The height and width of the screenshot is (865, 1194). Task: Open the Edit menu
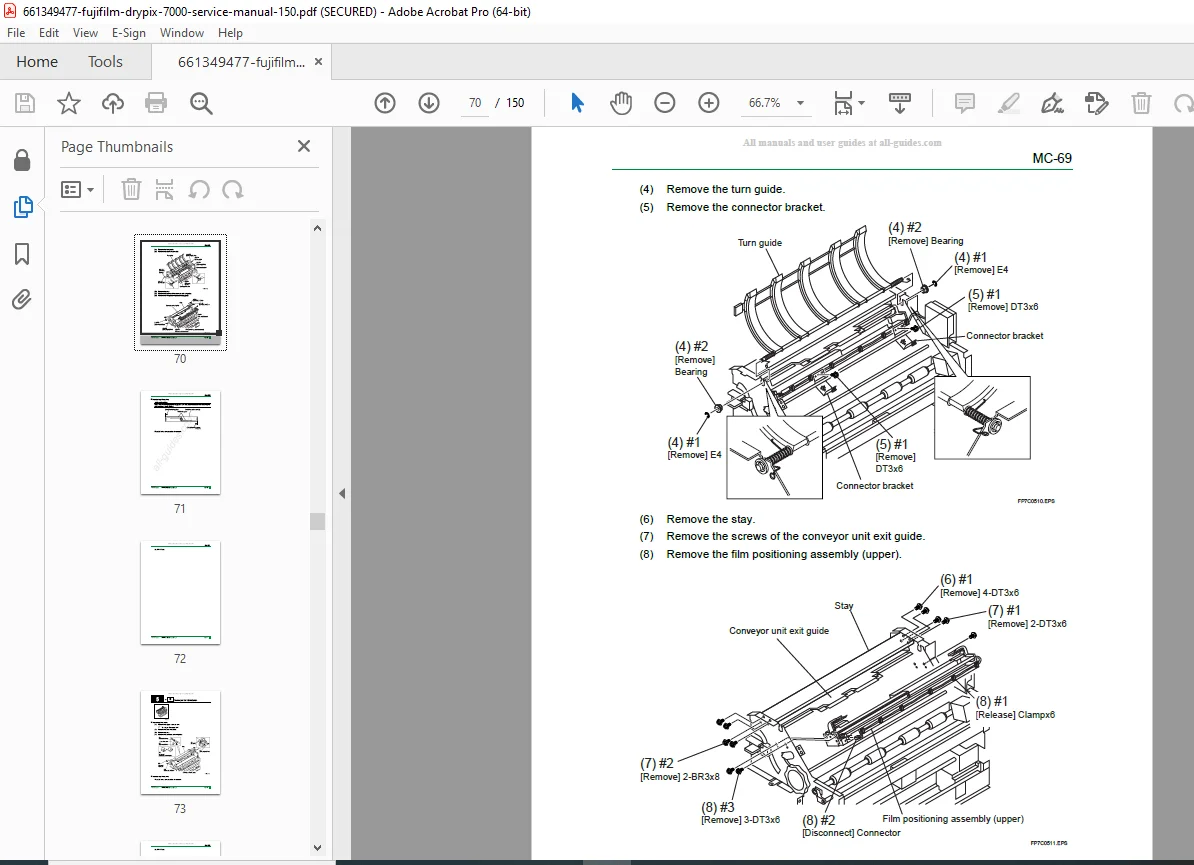click(x=49, y=33)
